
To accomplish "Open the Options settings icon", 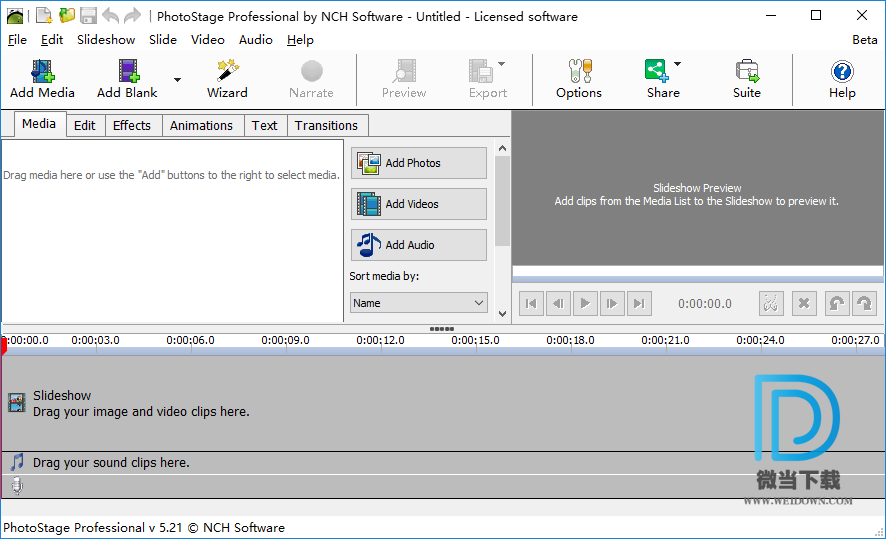I will 579,72.
